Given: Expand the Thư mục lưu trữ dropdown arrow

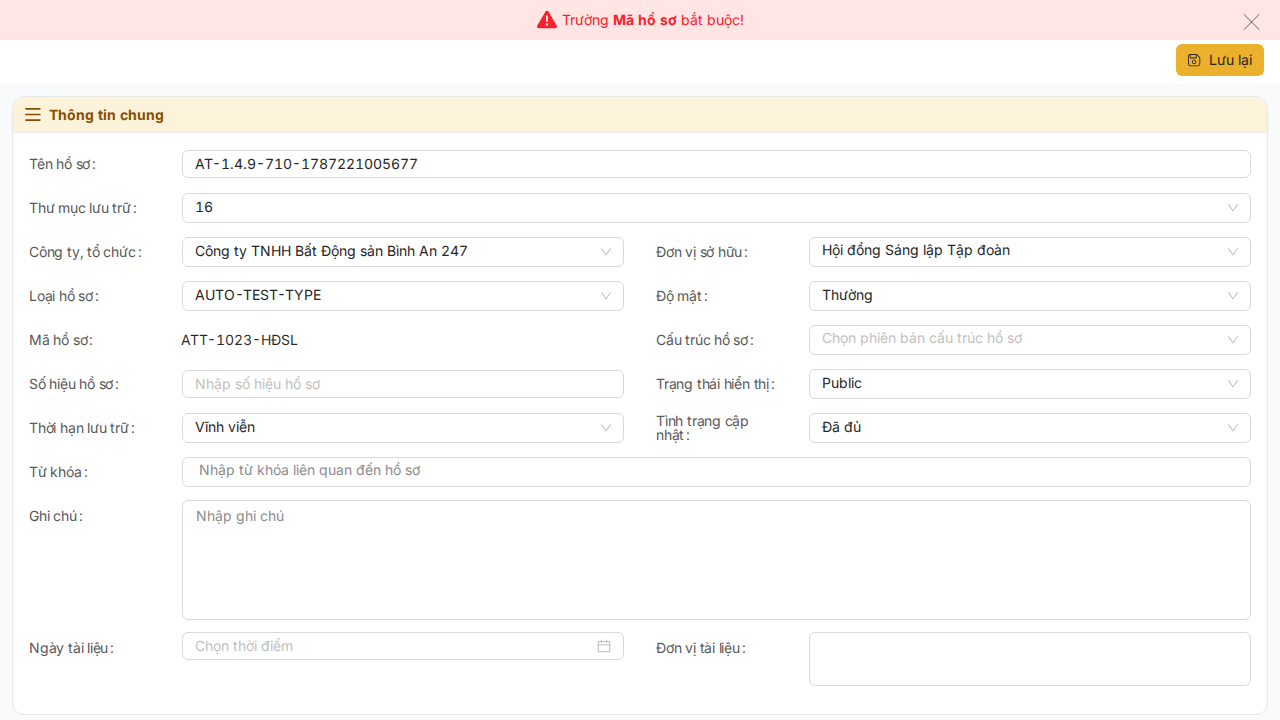Looking at the screenshot, I should [1233, 208].
